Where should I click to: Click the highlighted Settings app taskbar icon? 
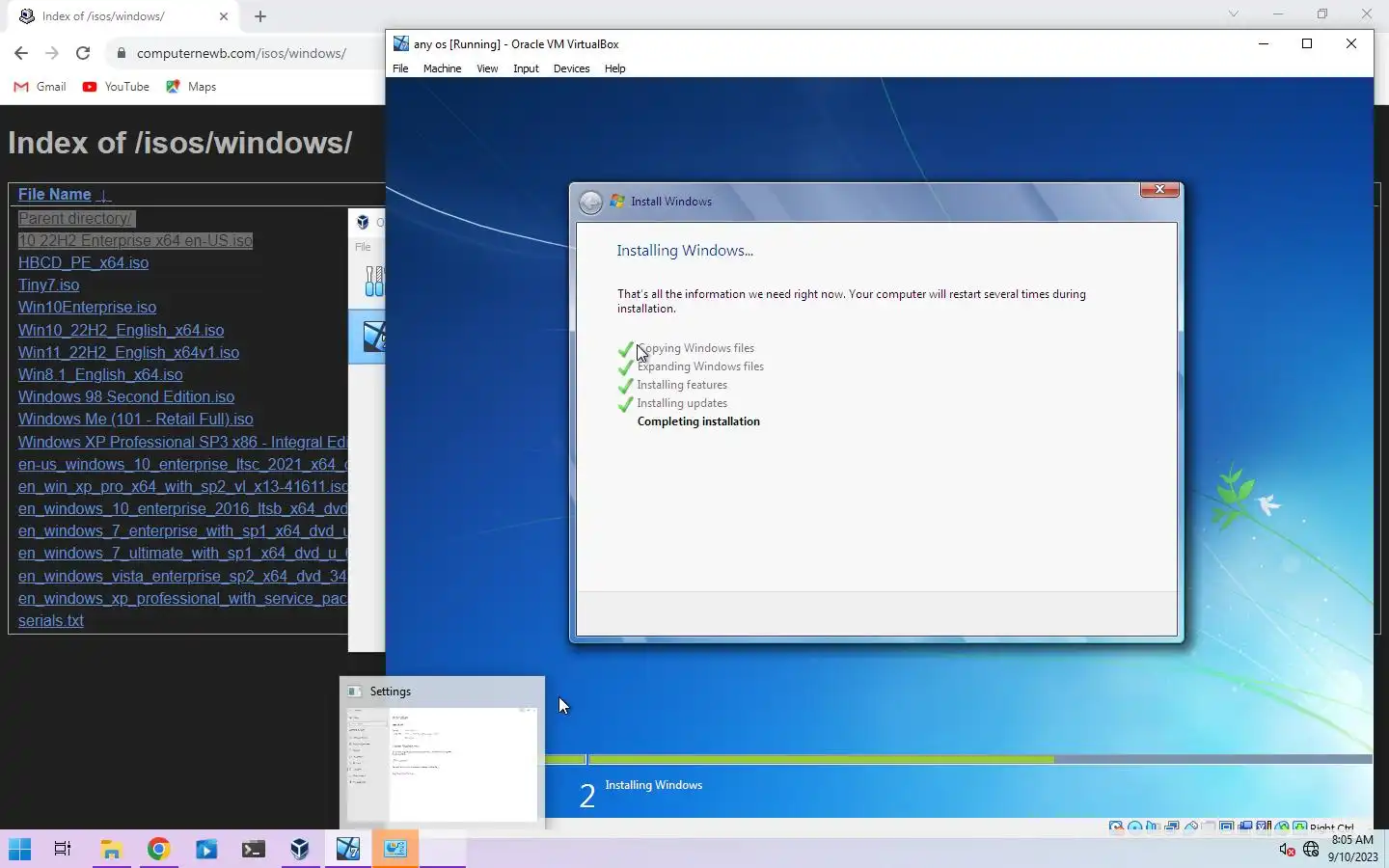coord(395,849)
